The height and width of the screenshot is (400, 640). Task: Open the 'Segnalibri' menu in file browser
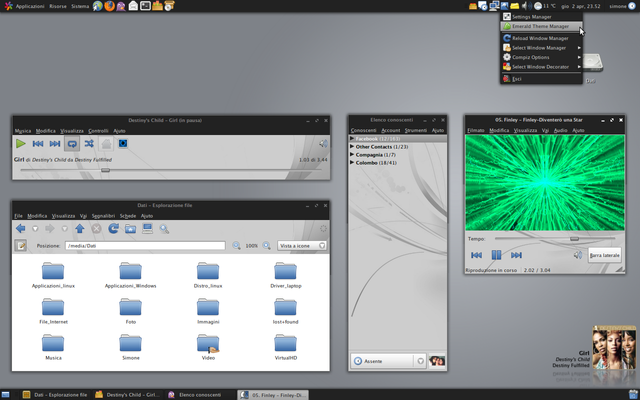[103, 215]
